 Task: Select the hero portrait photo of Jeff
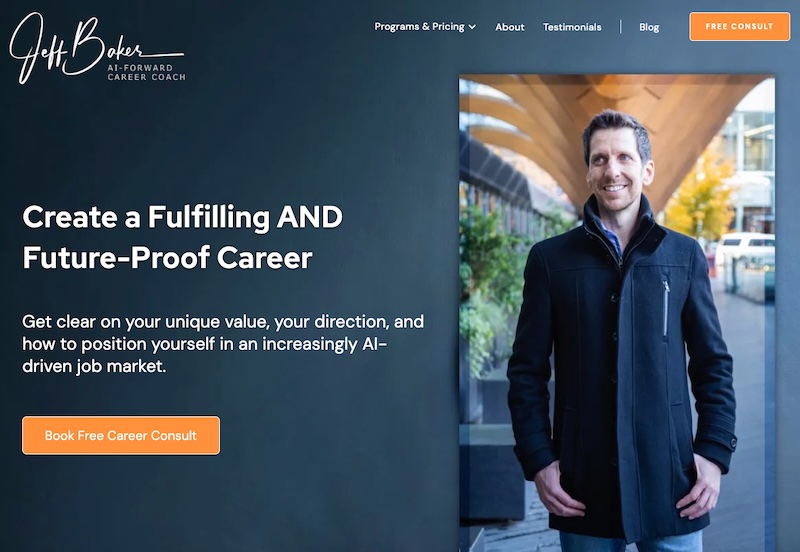pyautogui.click(x=617, y=313)
